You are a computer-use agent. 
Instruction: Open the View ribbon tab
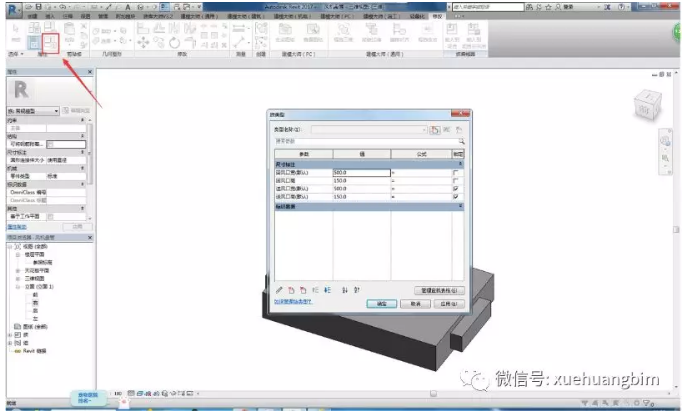[85, 16]
